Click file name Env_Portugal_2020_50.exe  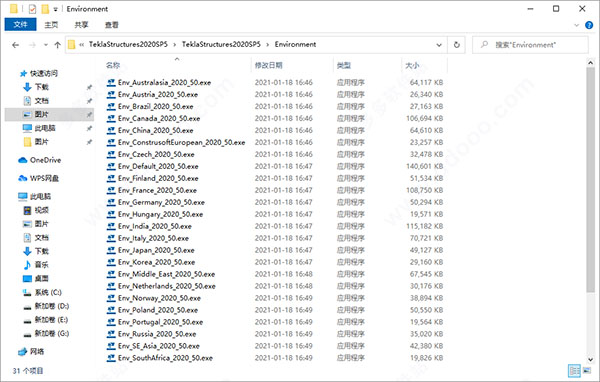coord(160,322)
